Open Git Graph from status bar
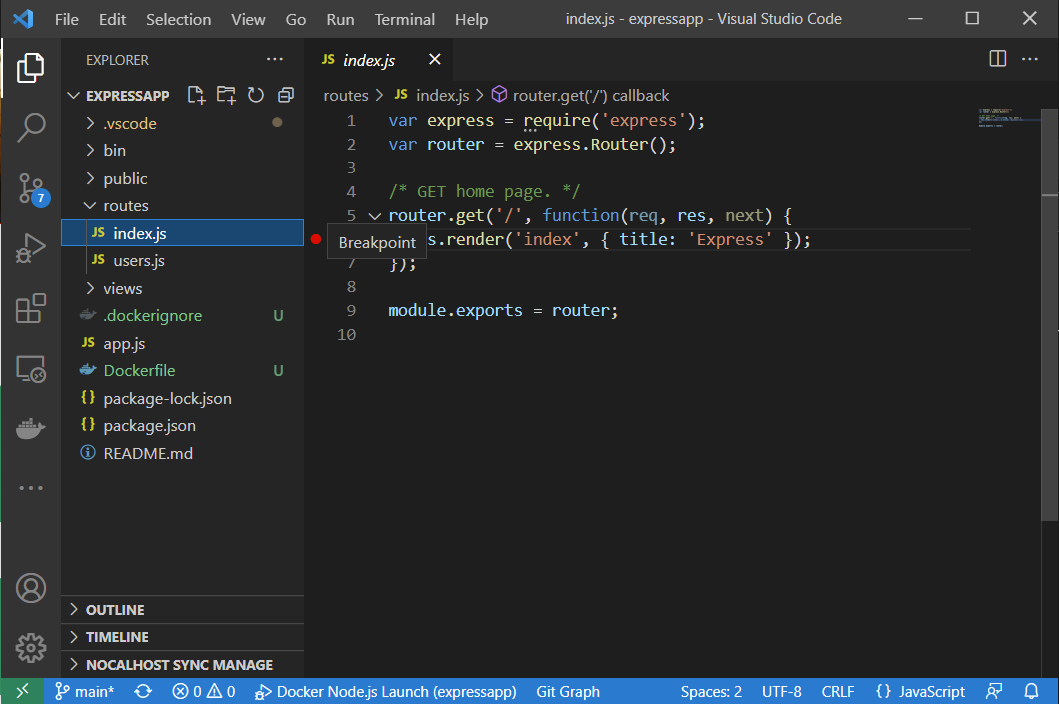Screen dimensions: 1059x704 (x=568, y=691)
